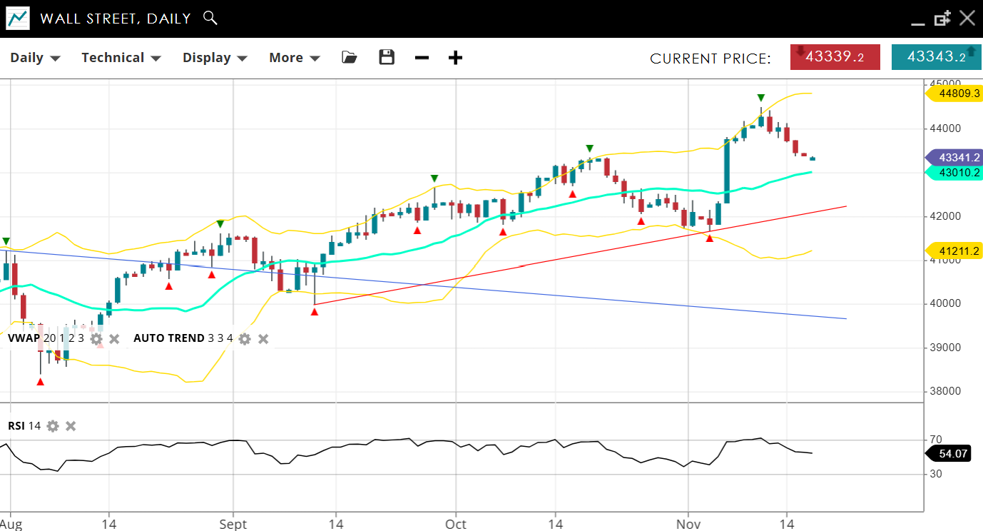
Task: Click the RSI value label 54.07
Action: (x=955, y=454)
